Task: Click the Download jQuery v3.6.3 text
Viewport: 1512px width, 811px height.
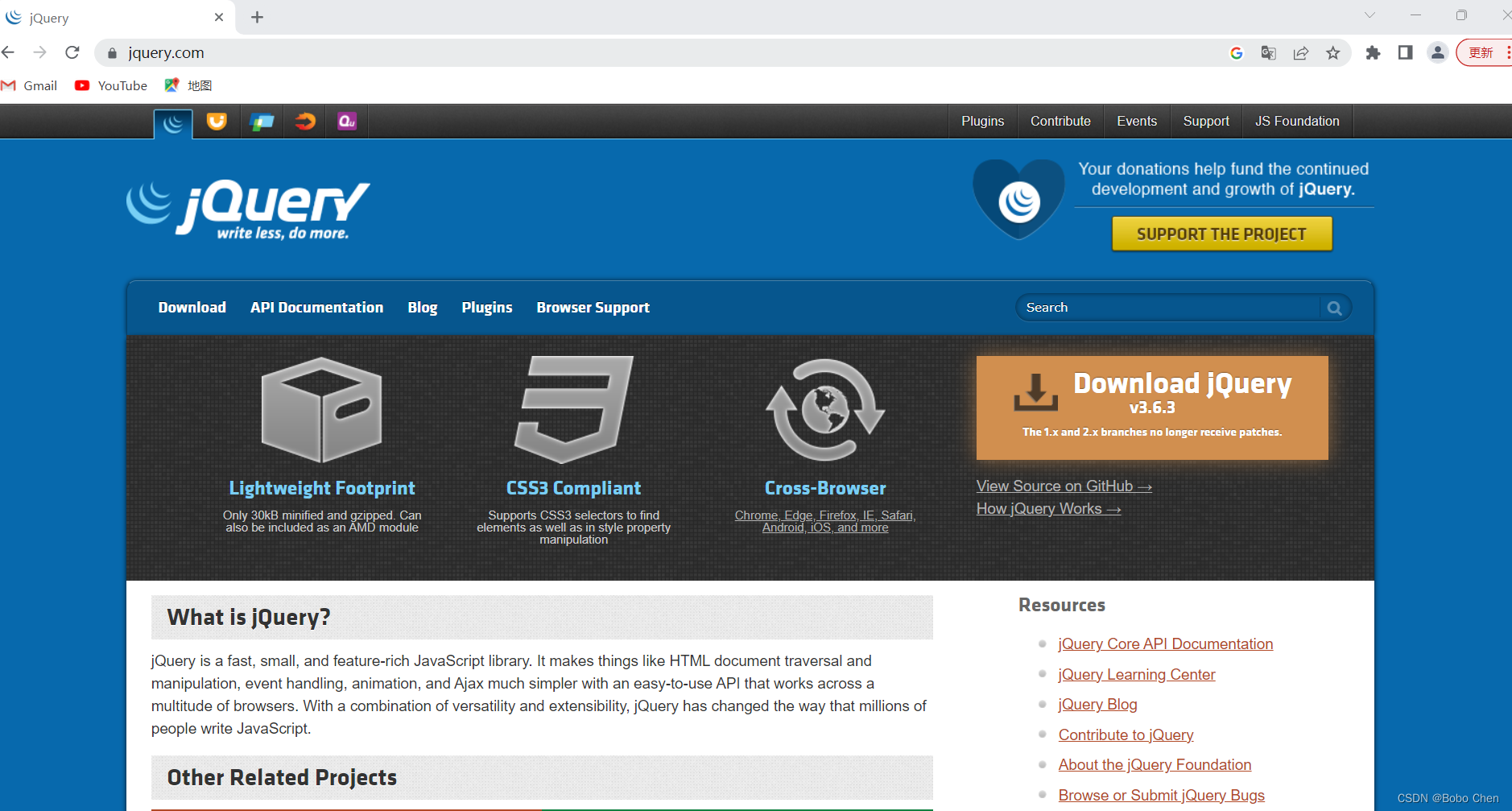Action: (1182, 393)
